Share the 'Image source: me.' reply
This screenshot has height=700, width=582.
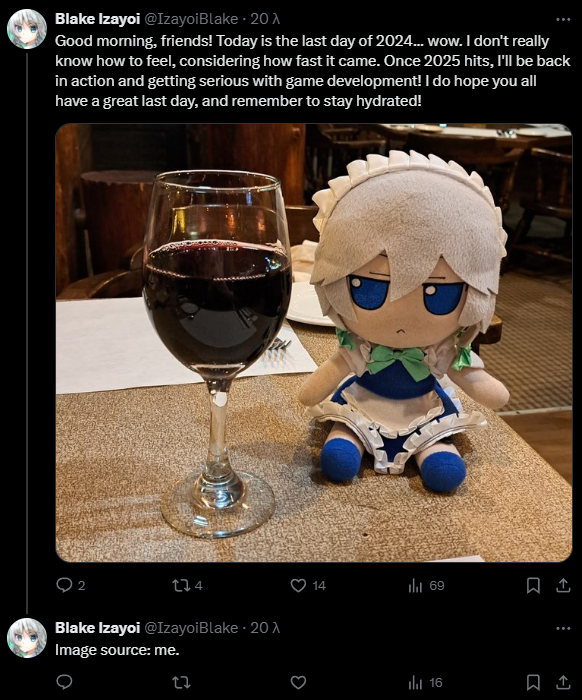tap(563, 682)
